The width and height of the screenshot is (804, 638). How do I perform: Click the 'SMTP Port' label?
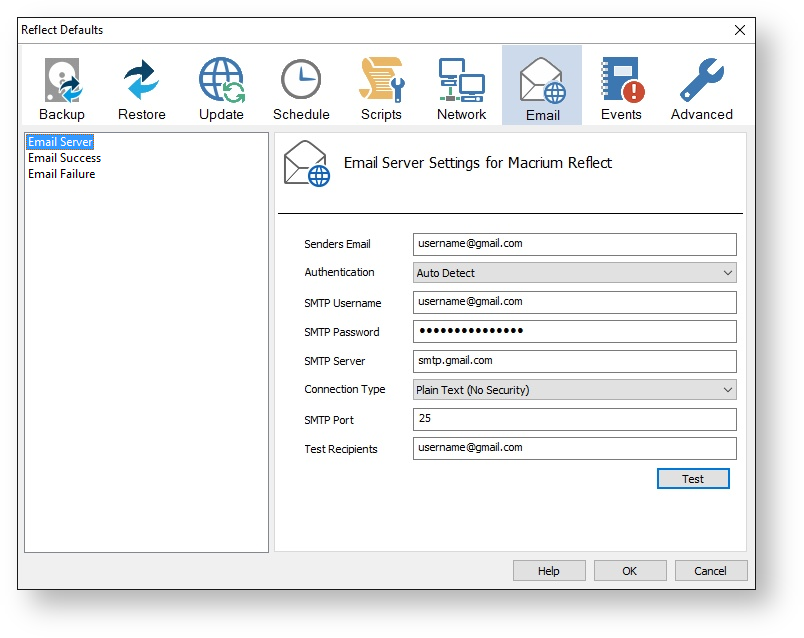[329, 420]
